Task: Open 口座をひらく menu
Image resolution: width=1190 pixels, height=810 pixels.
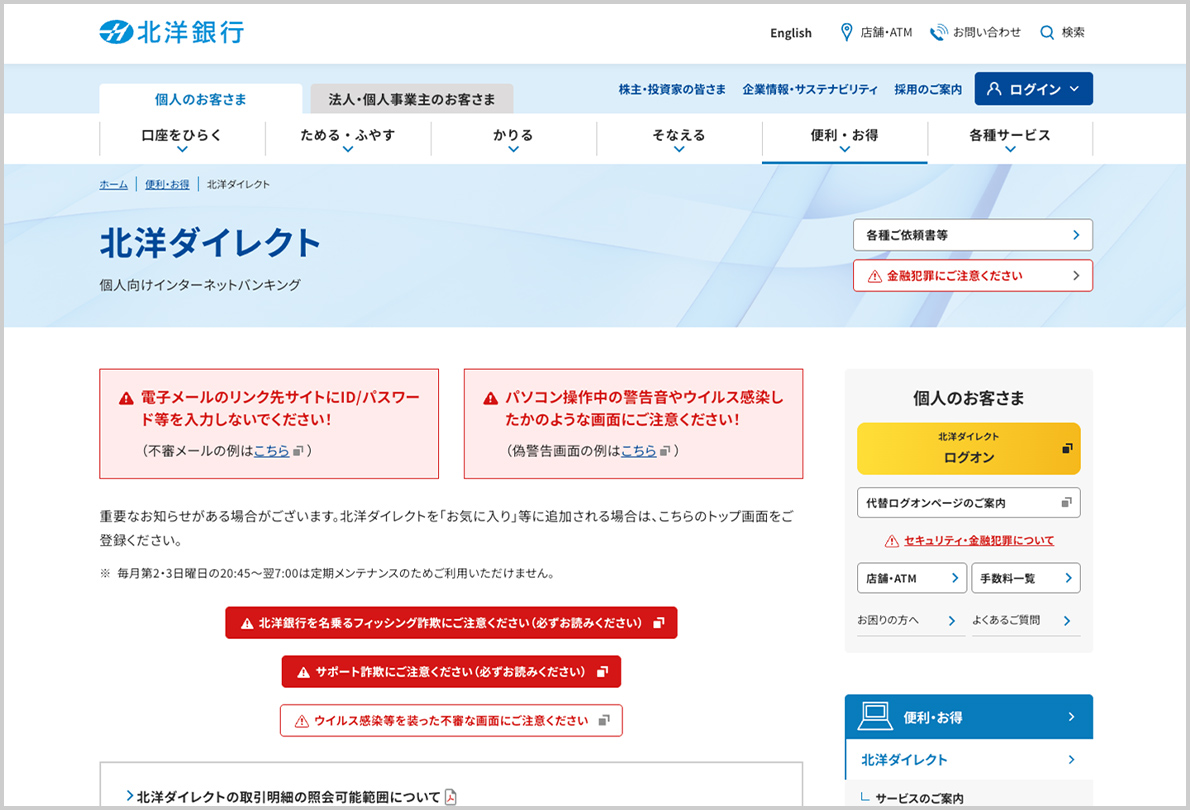Action: 182,138
